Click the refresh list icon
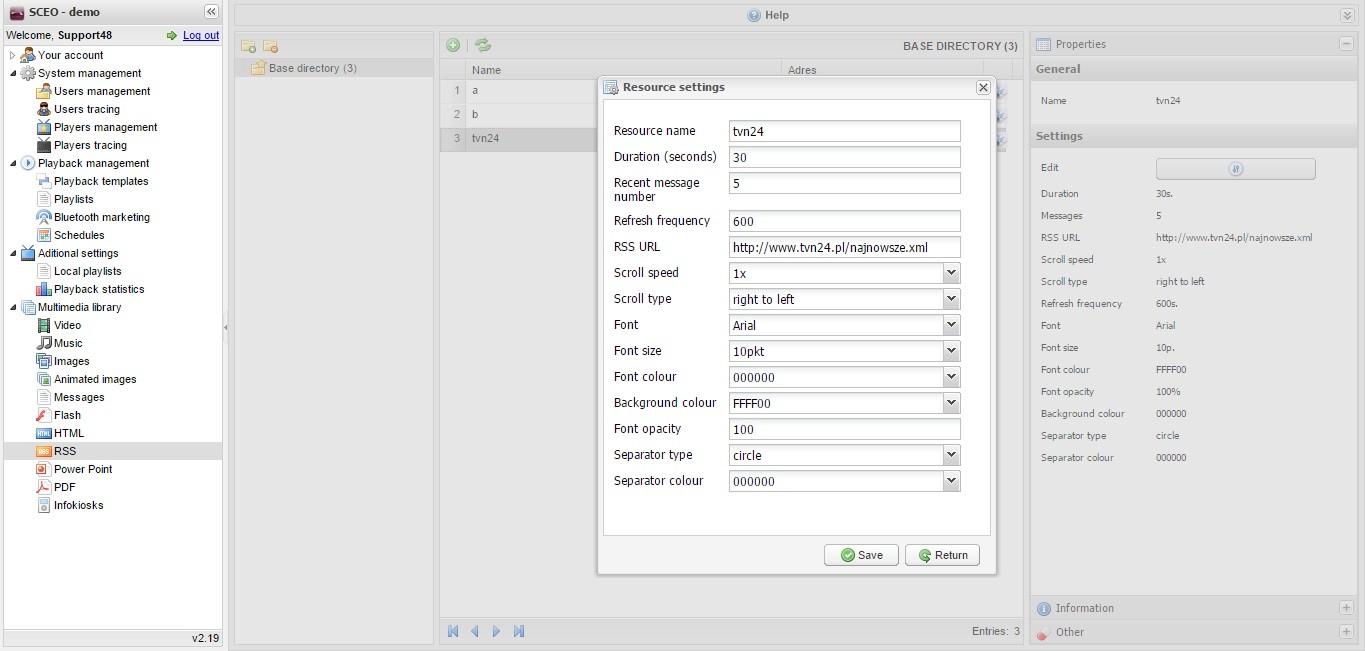 483,45
